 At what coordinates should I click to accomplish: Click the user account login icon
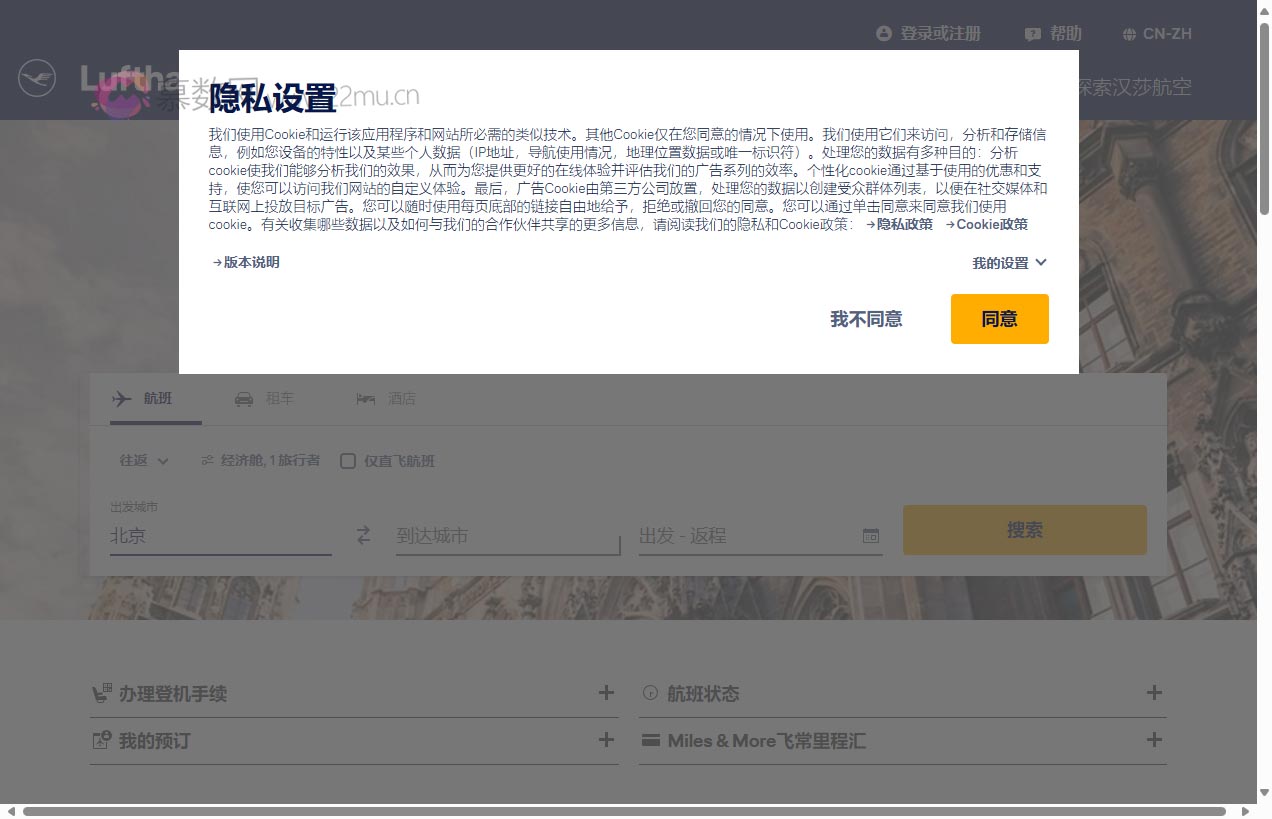pyautogui.click(x=883, y=34)
